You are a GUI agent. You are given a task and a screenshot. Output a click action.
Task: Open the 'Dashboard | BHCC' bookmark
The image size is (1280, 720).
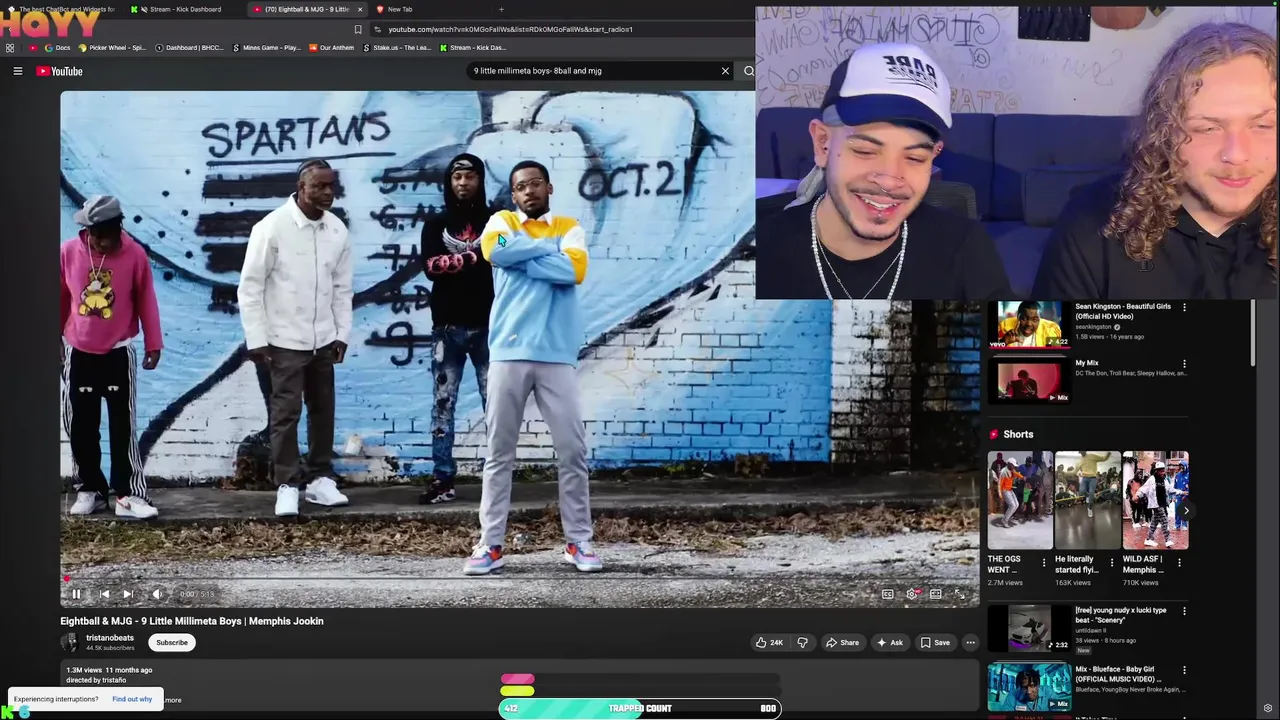[x=190, y=48]
